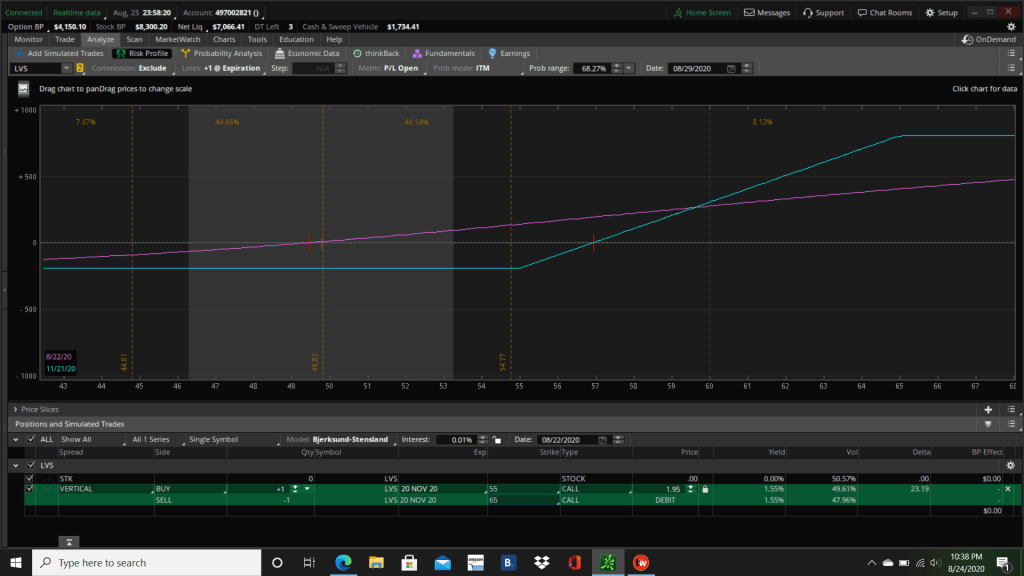Image resolution: width=1024 pixels, height=576 pixels.
Task: Uncheck the VERTICAL spread row checkbox
Action: click(x=30, y=489)
